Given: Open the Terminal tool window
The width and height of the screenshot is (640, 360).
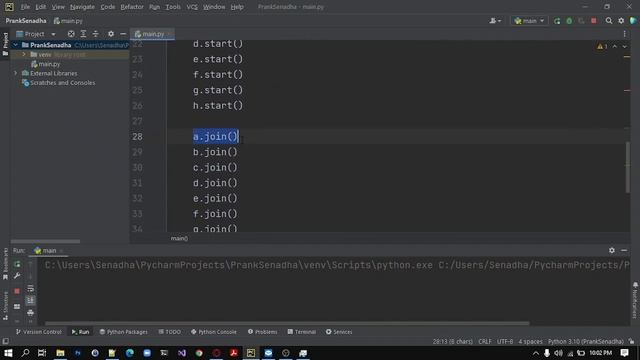Looking at the screenshot, I should pyautogui.click(x=301, y=332).
